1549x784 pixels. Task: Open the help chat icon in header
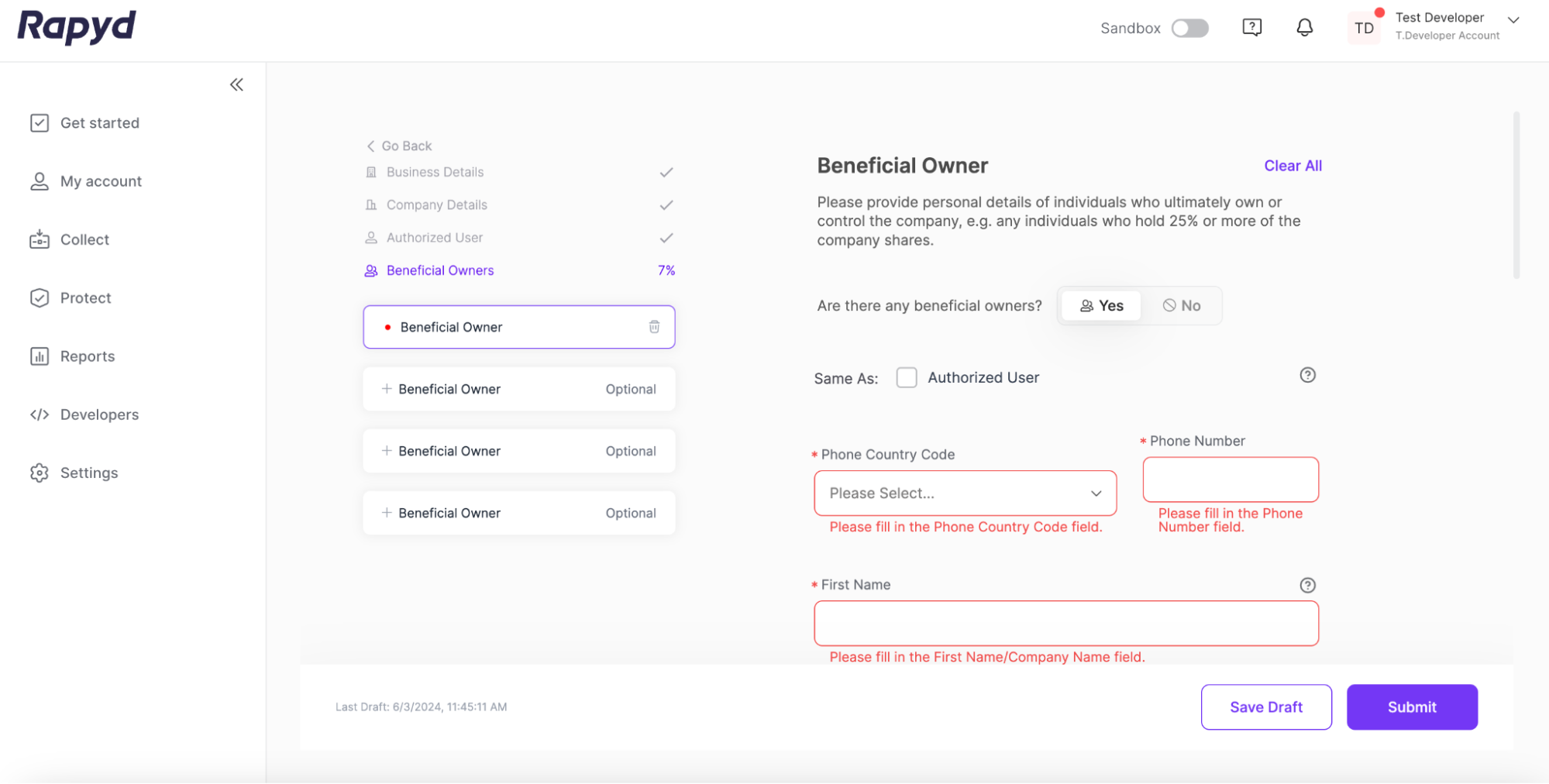click(x=1251, y=28)
